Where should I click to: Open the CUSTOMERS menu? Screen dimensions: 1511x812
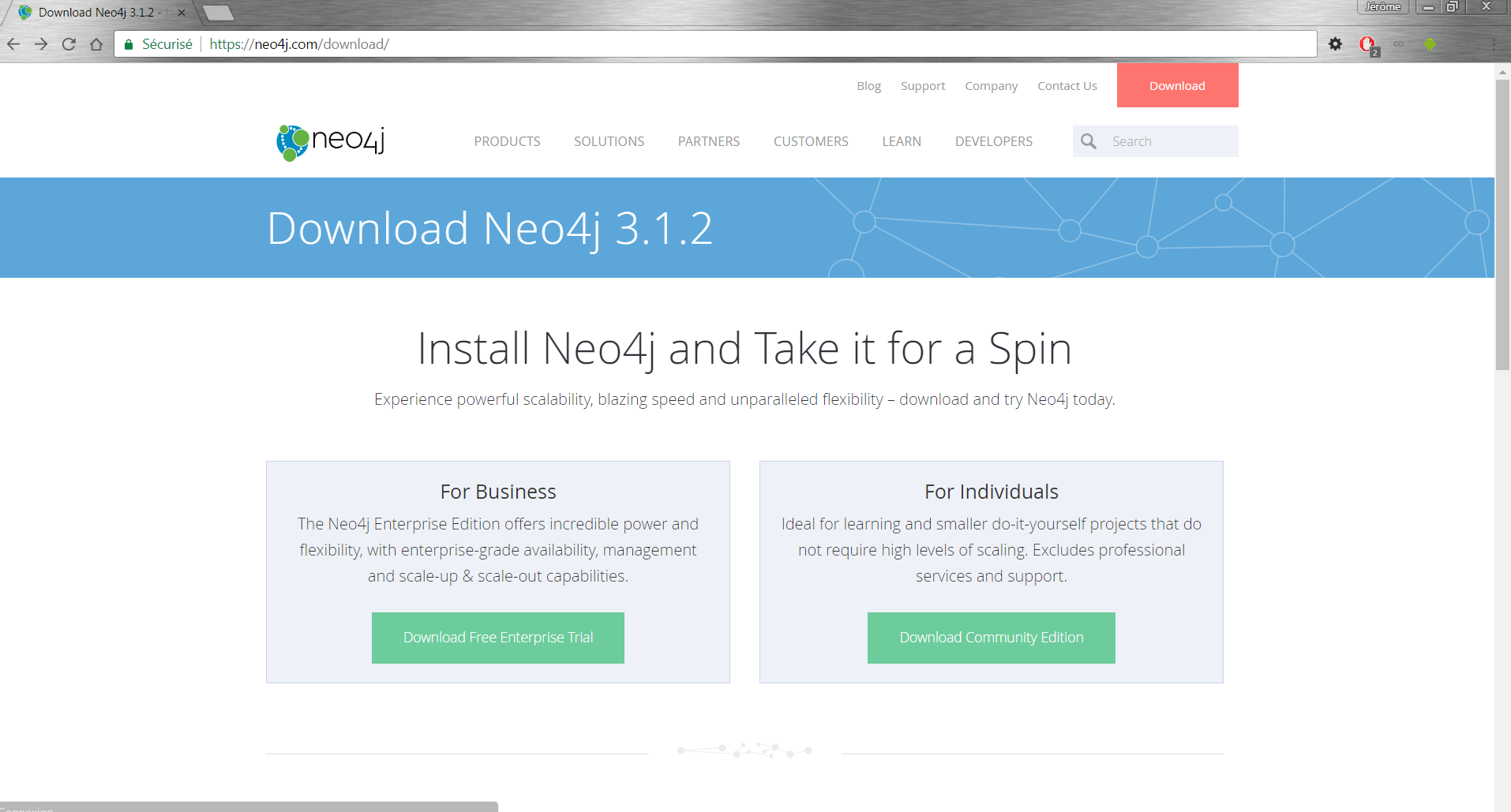tap(811, 141)
